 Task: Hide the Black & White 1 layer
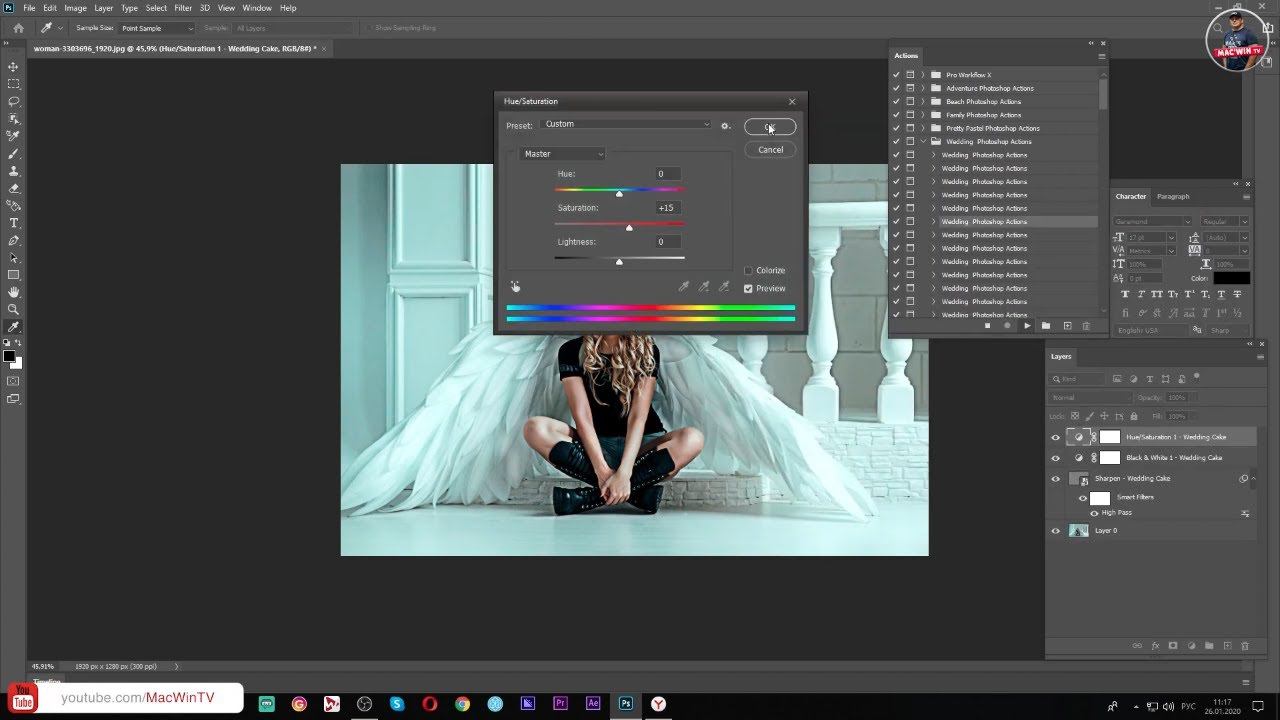pos(1055,458)
